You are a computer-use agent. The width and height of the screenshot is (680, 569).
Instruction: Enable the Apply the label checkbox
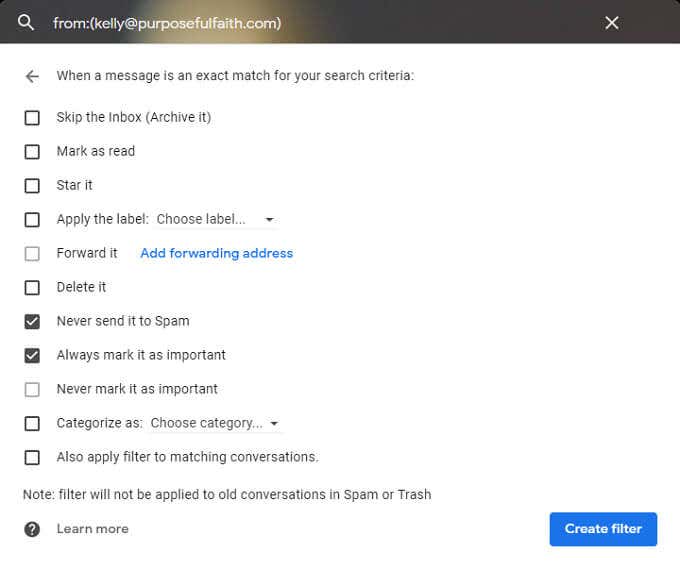click(x=32, y=220)
